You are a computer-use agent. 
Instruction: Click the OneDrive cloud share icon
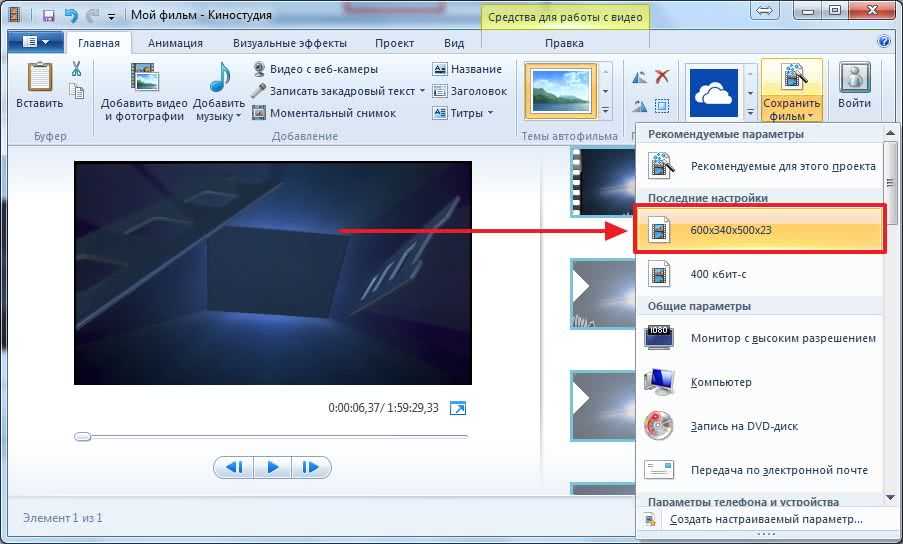714,93
